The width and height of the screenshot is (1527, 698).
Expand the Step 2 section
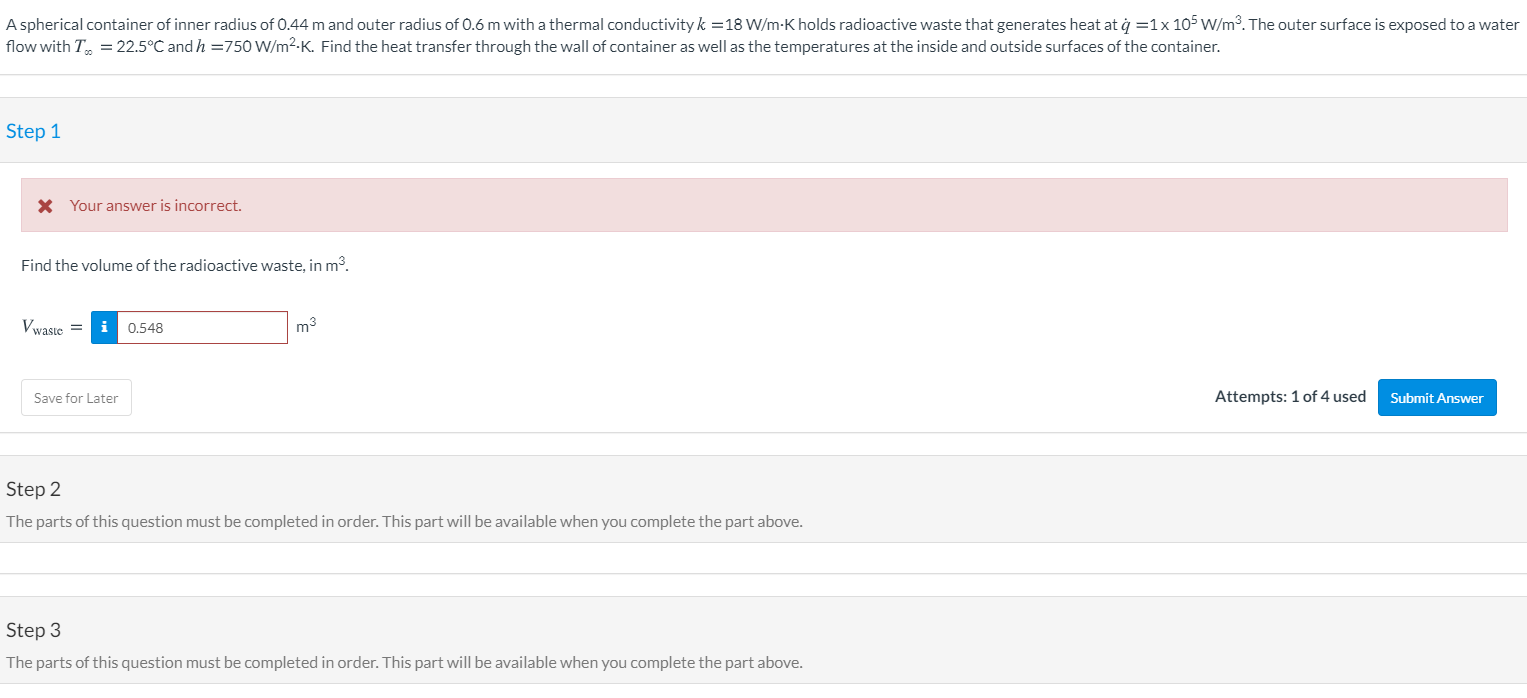(33, 489)
